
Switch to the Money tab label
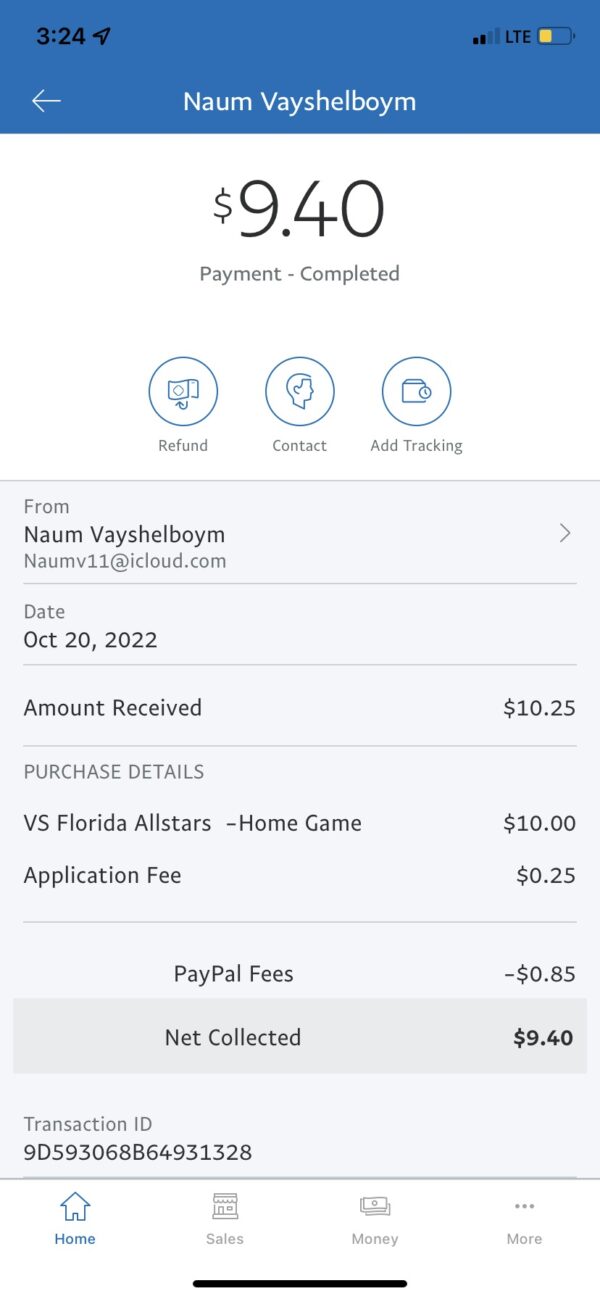[375, 1239]
